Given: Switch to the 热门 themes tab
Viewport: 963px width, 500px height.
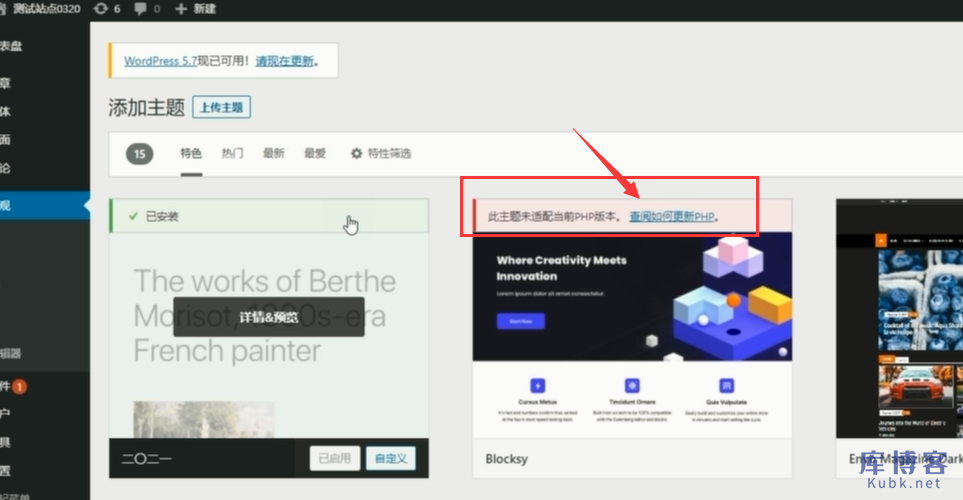Looking at the screenshot, I should [232, 154].
